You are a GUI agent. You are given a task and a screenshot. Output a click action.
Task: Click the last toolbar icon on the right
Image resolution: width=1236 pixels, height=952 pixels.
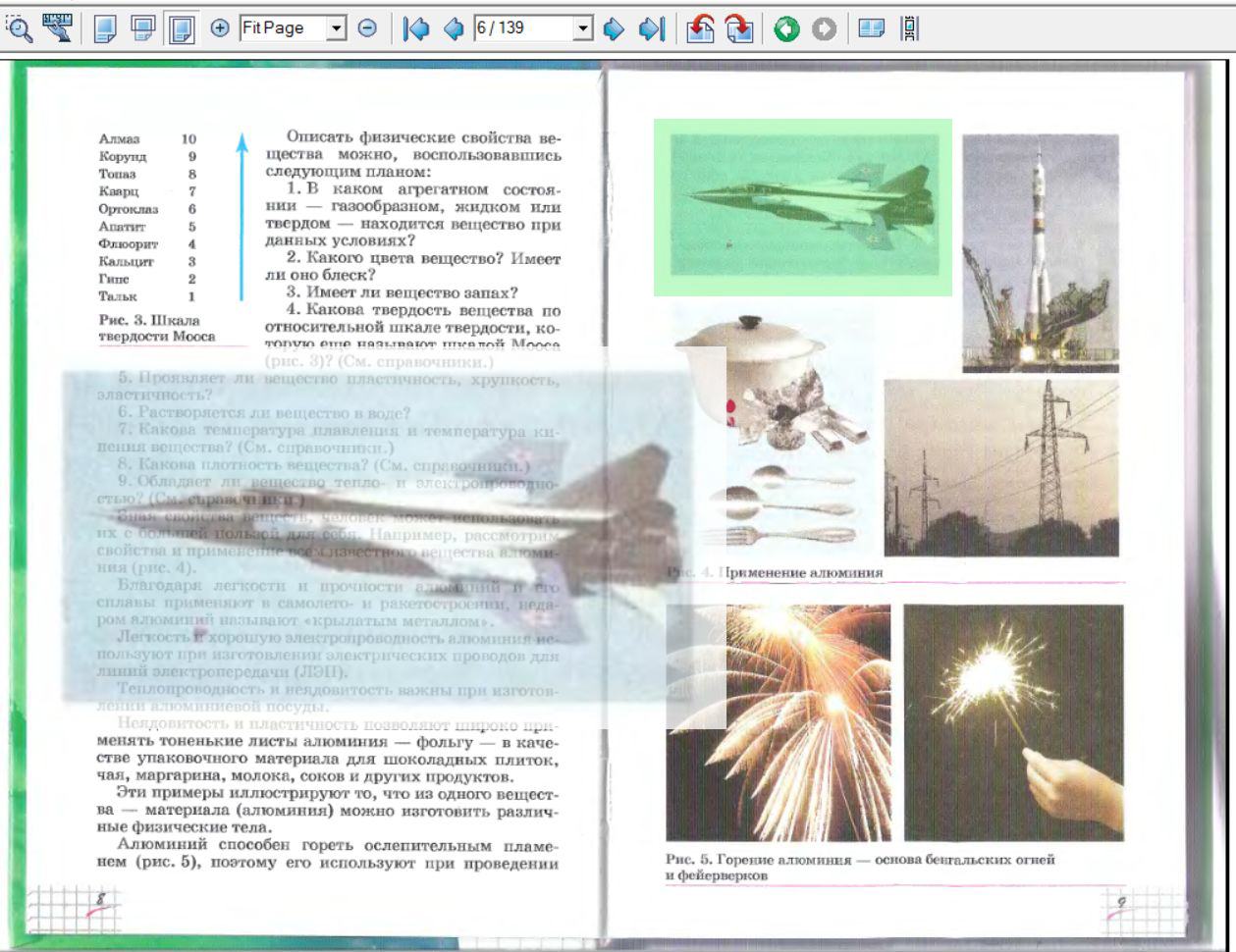point(909,29)
